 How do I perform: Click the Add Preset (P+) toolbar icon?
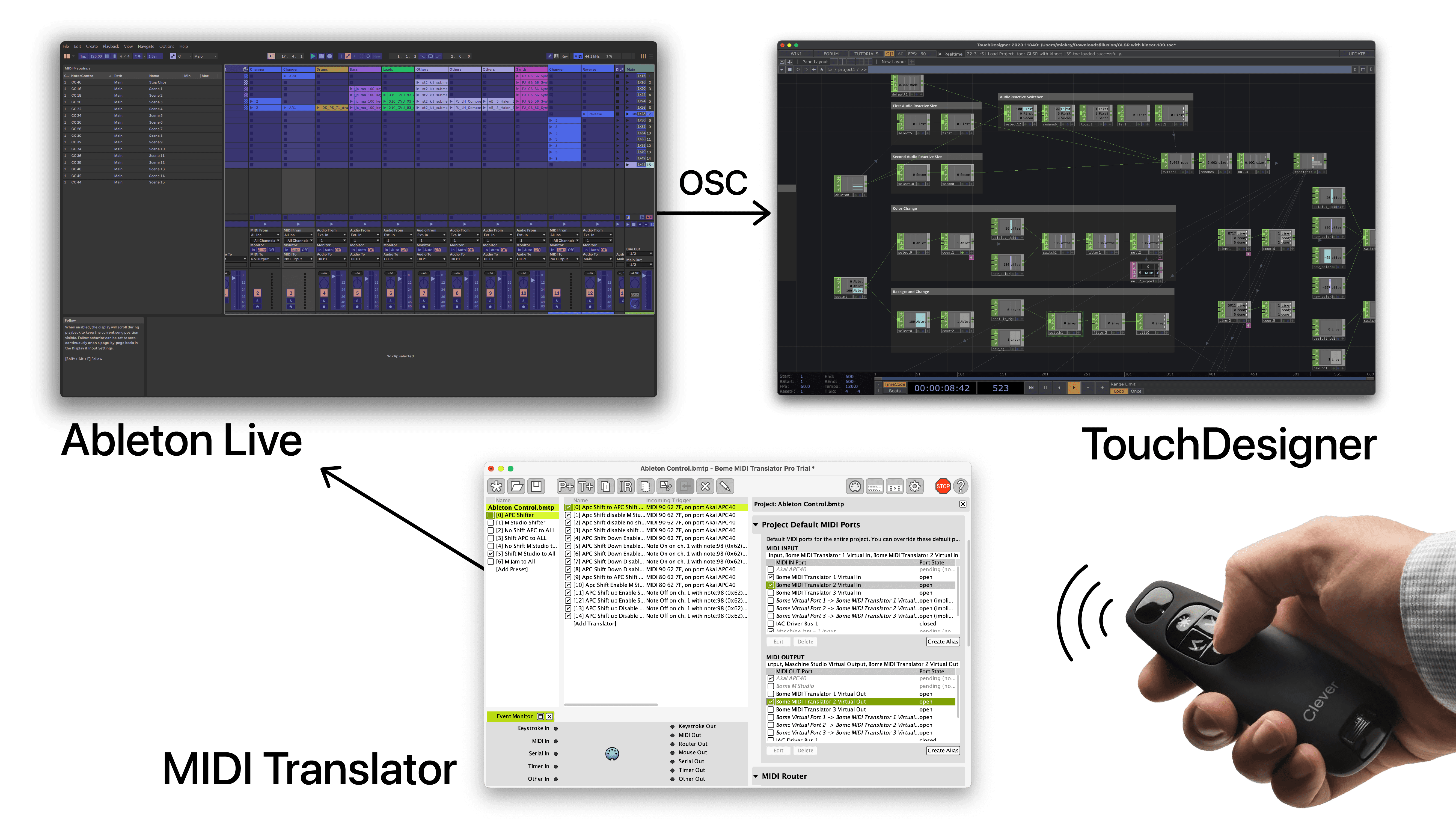click(x=565, y=486)
